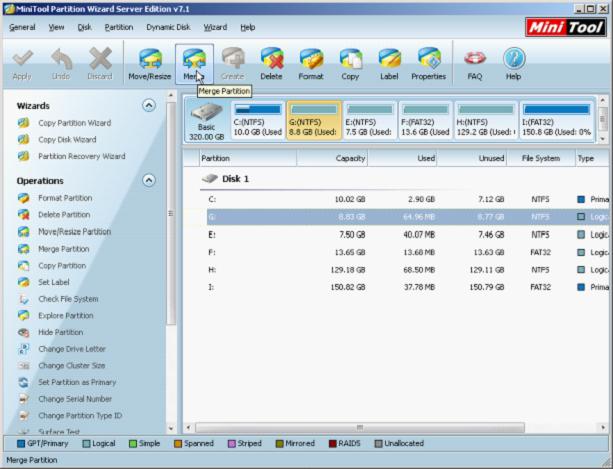This screenshot has height=469, width=613.
Task: Click the horizontal scrollbar under partition list
Action: coord(360,428)
